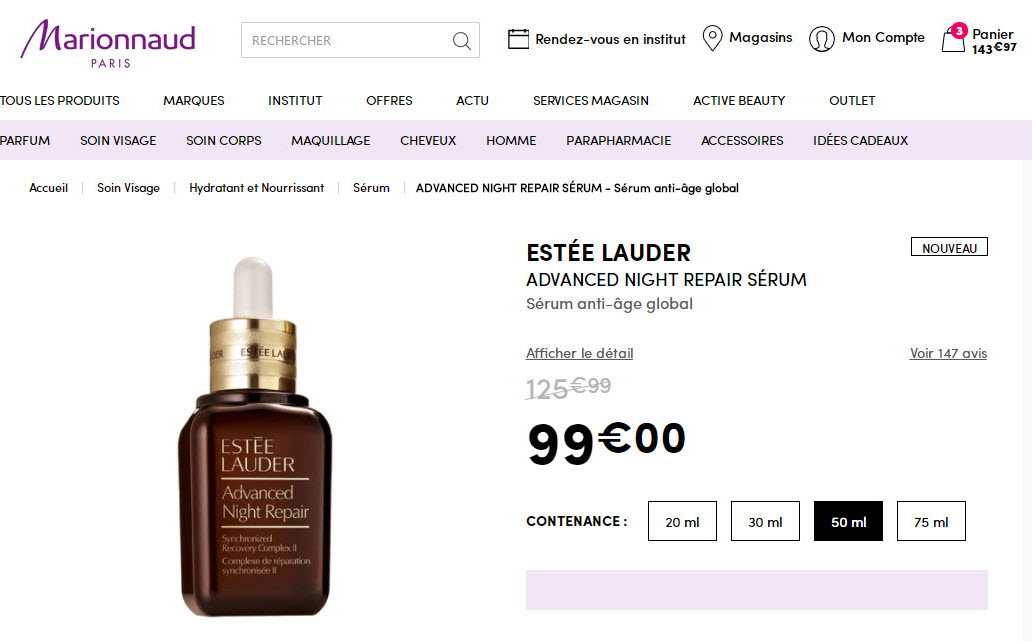Screen dimensions: 1032x641
Task: Open the MAQUILLAGE category
Action: tap(330, 141)
